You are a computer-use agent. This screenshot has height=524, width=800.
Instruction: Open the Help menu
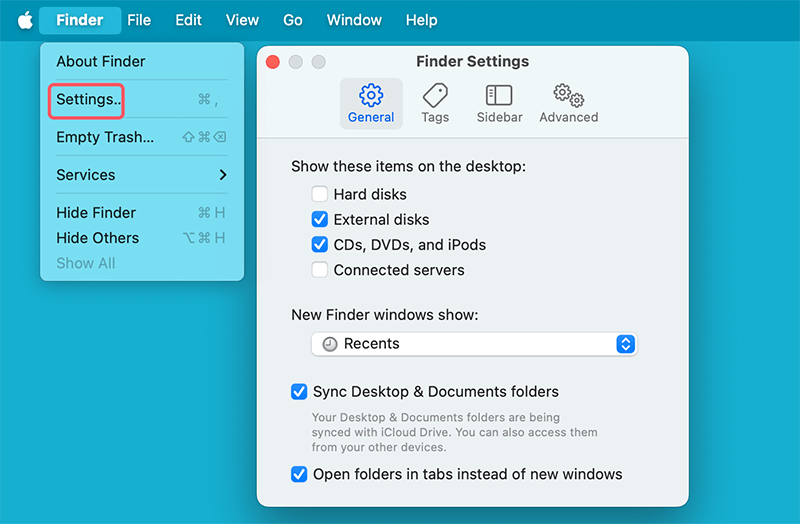point(421,20)
